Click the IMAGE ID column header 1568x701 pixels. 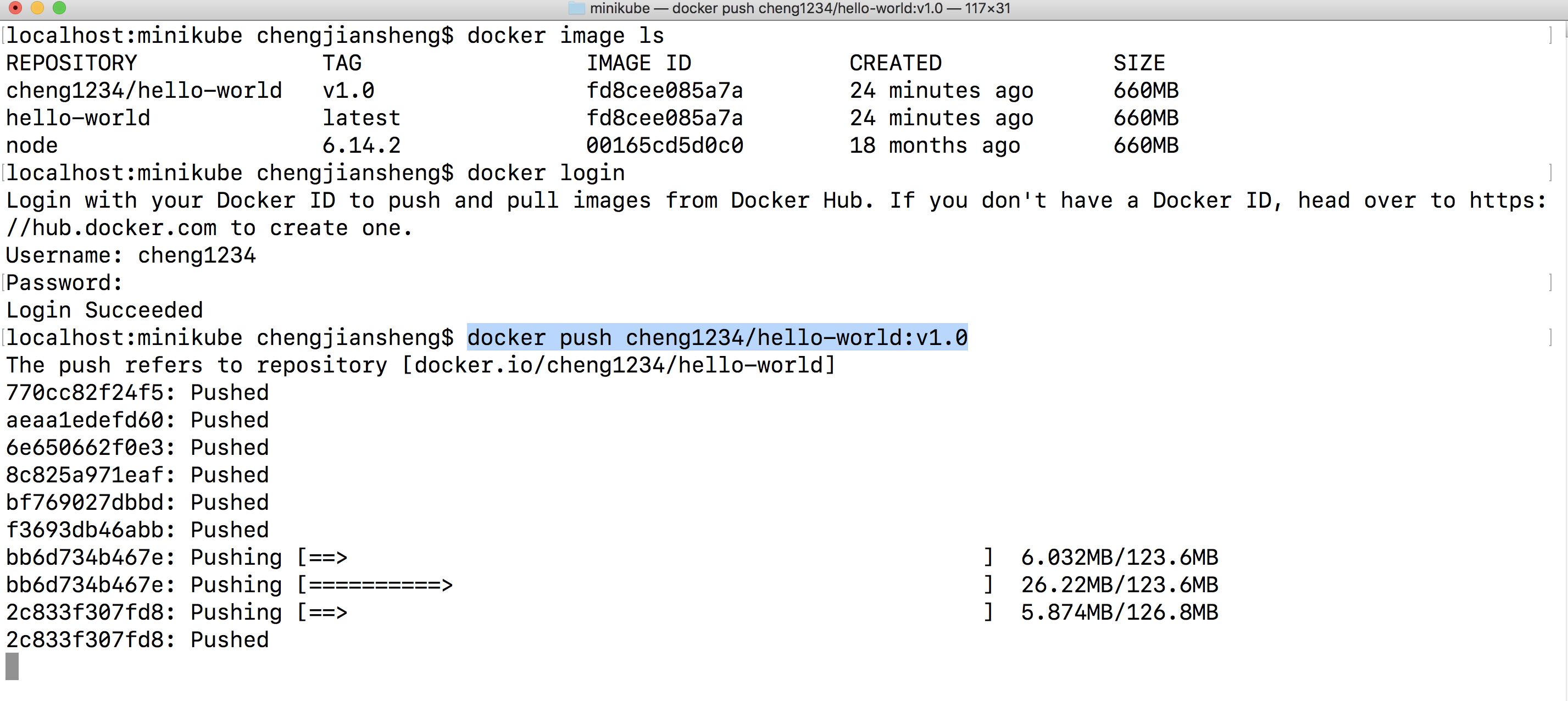pos(638,63)
